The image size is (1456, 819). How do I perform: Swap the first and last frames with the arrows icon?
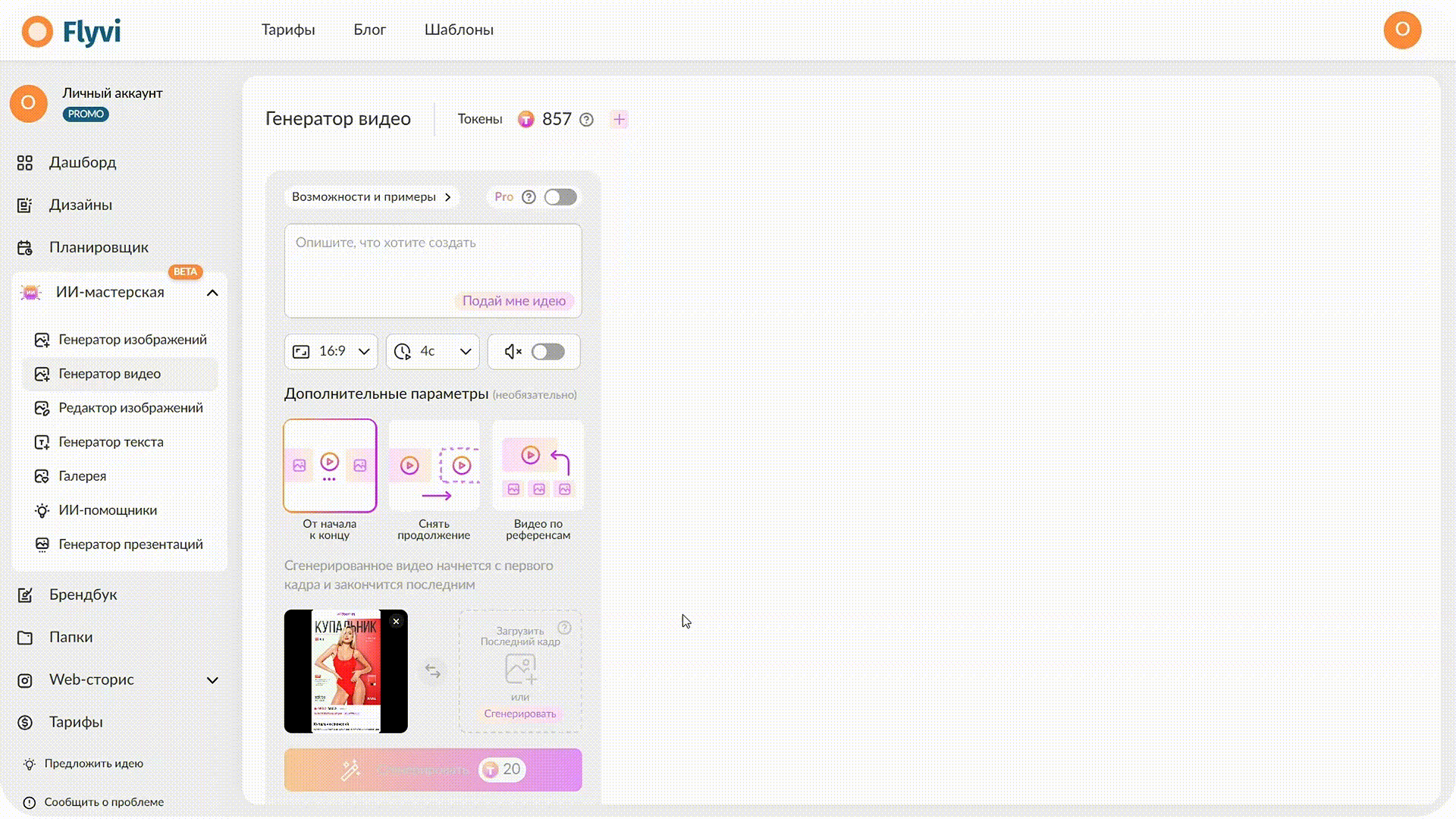[x=433, y=671]
